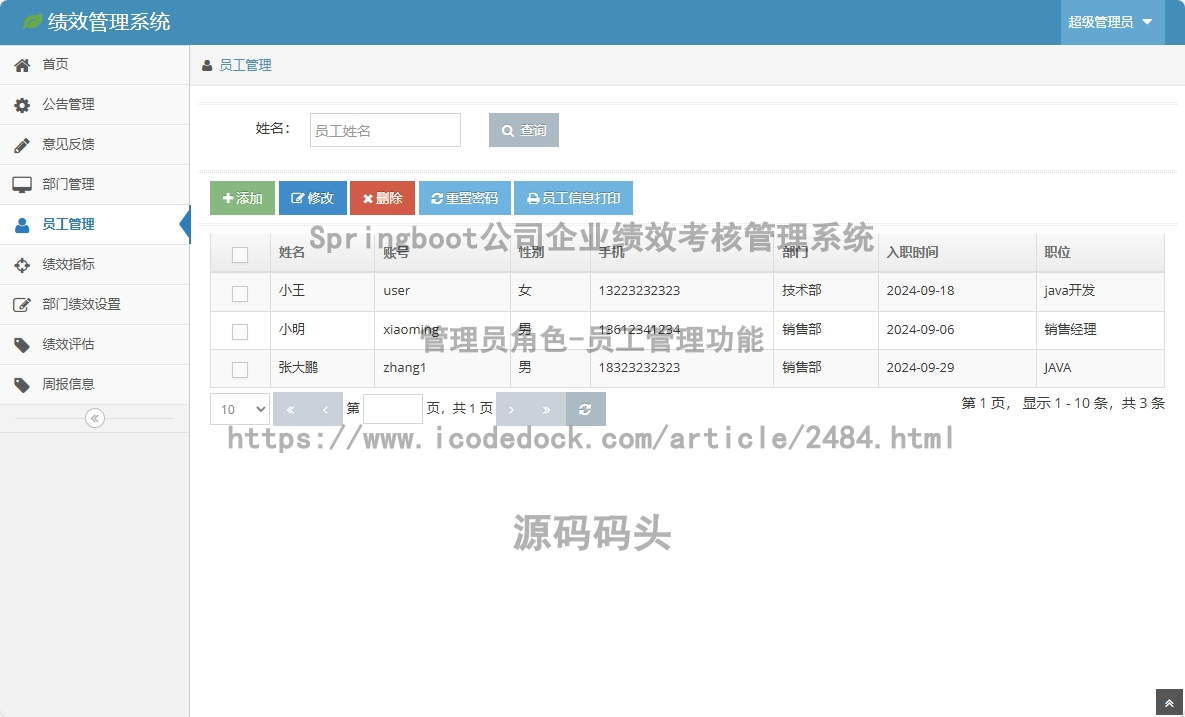Open 公告管理 from the sidebar

click(94, 105)
